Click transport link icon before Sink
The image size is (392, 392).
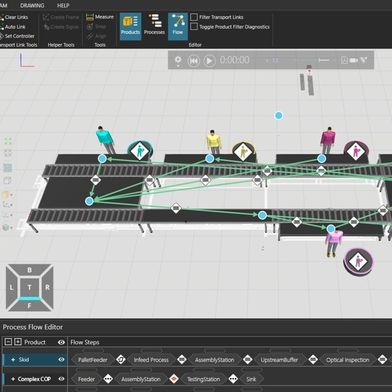[233, 379]
